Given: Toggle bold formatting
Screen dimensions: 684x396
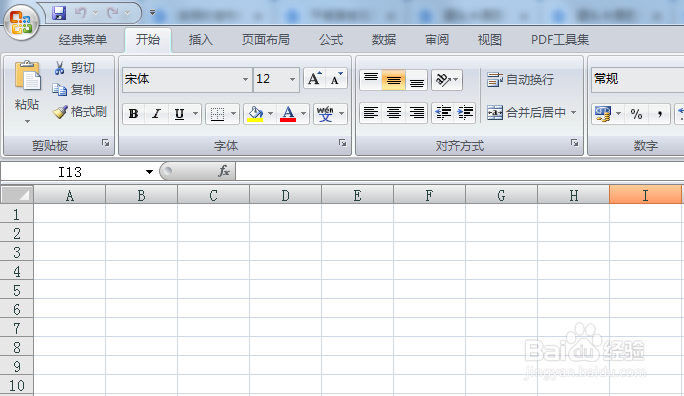Looking at the screenshot, I should (133, 114).
